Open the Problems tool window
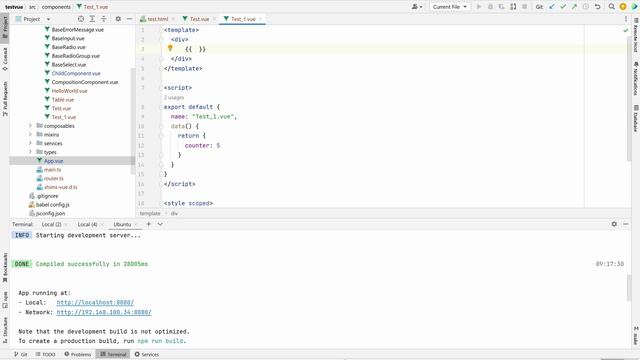The height and width of the screenshot is (360, 640). tap(78, 354)
